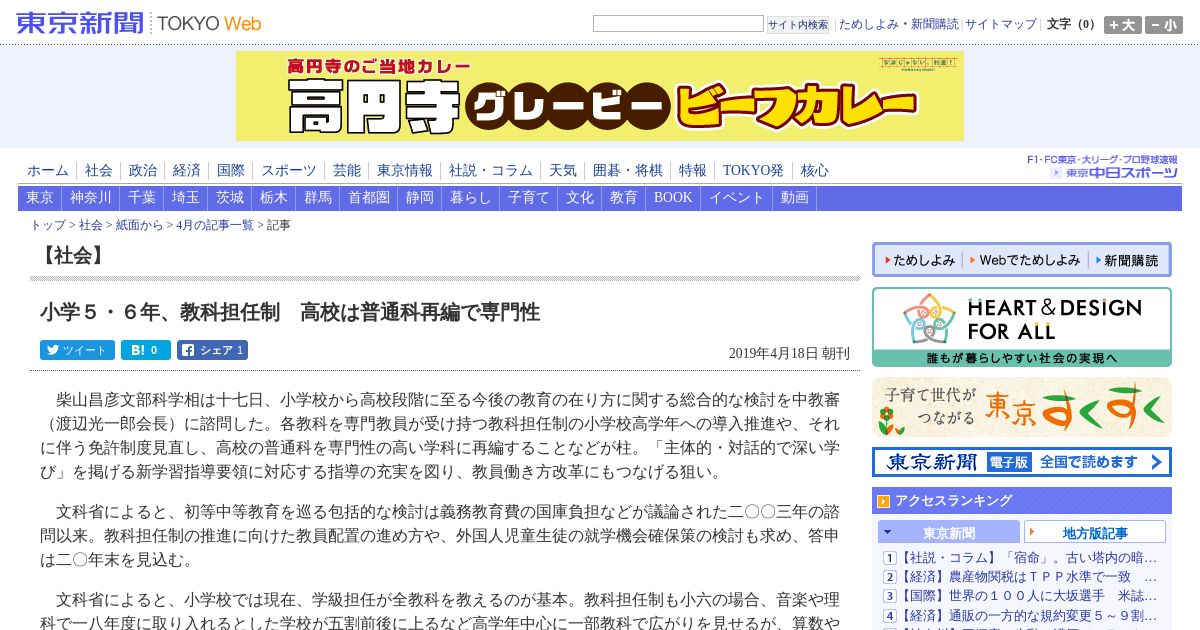Select 埼玉 in the blue sub-navigation bar
This screenshot has width=1200, height=630.
coord(185,198)
